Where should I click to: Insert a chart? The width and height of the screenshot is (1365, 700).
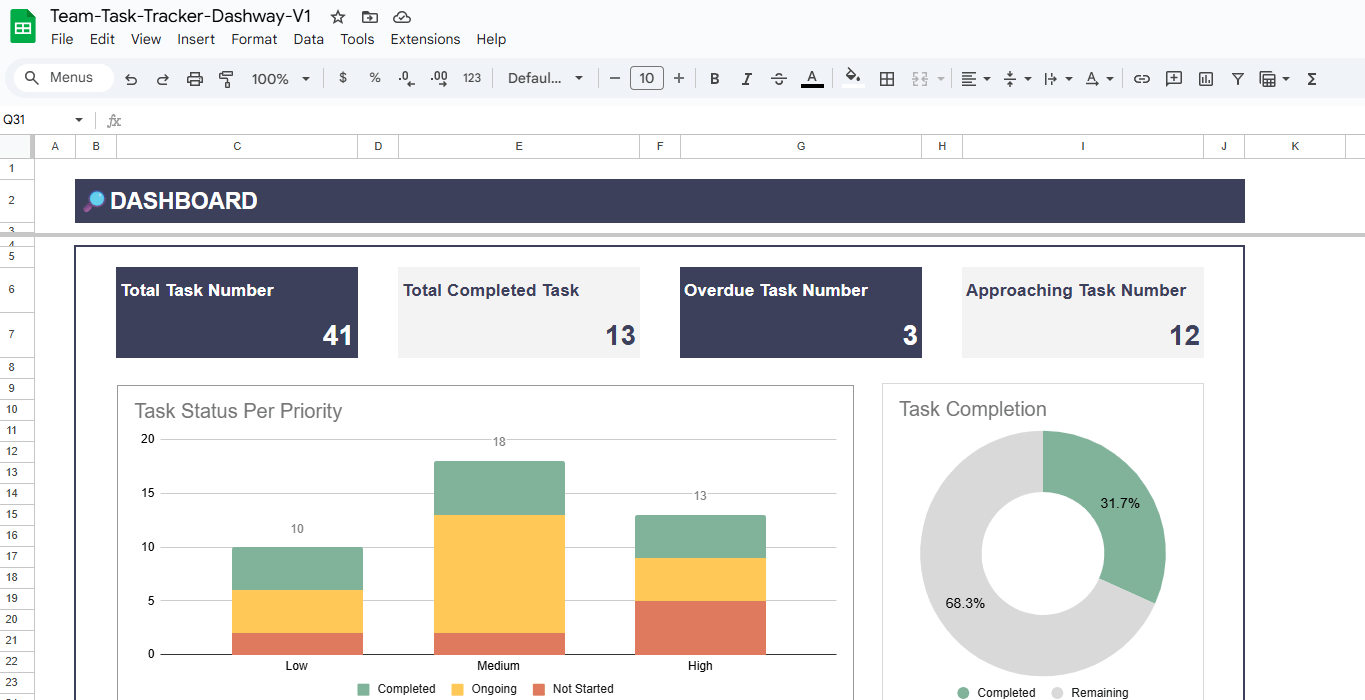[x=1205, y=78]
